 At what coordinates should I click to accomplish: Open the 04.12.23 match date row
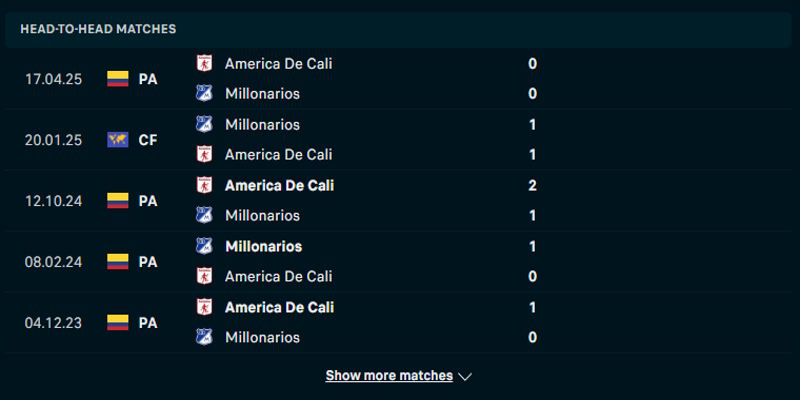[54, 323]
